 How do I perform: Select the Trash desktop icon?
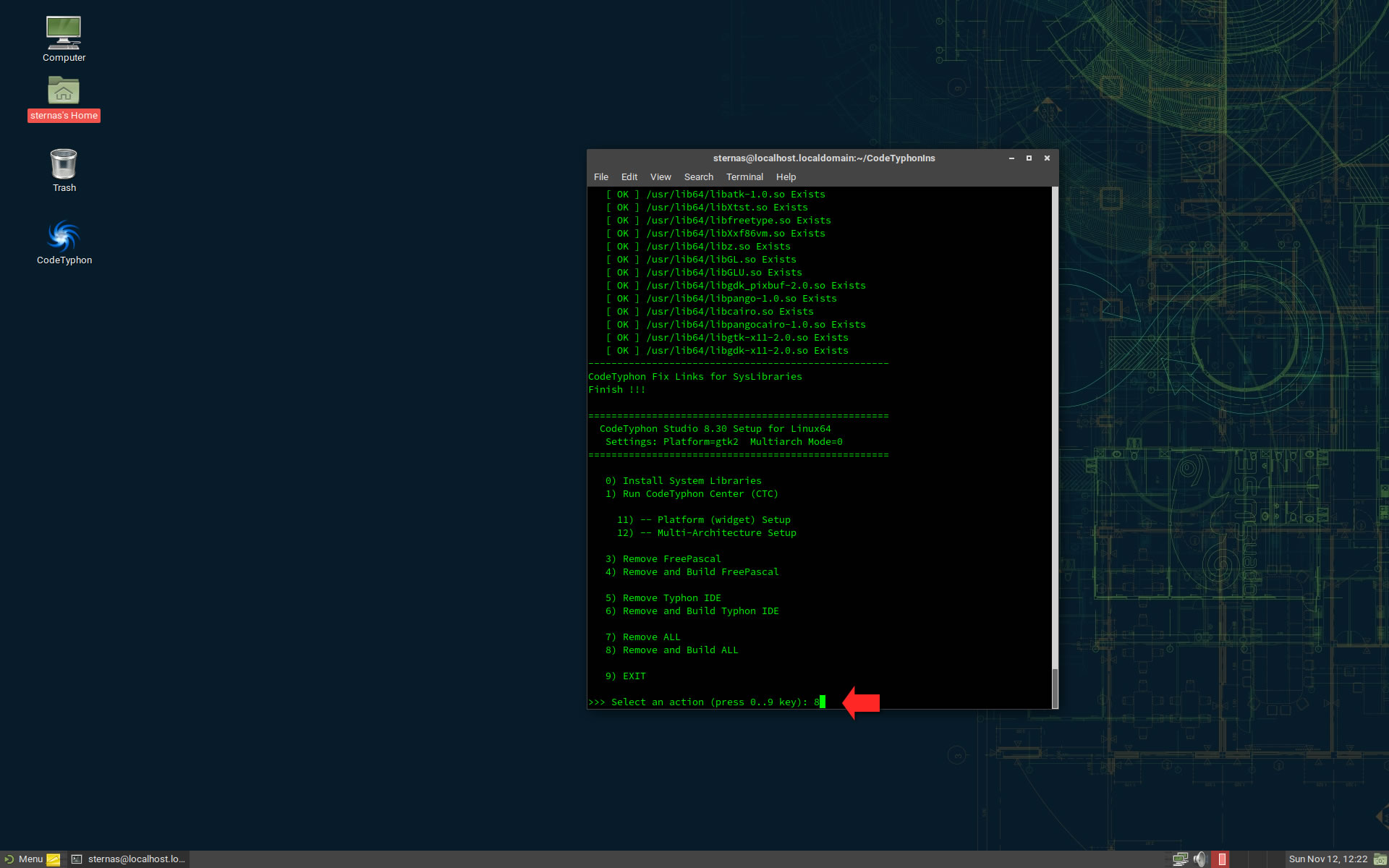[64, 163]
